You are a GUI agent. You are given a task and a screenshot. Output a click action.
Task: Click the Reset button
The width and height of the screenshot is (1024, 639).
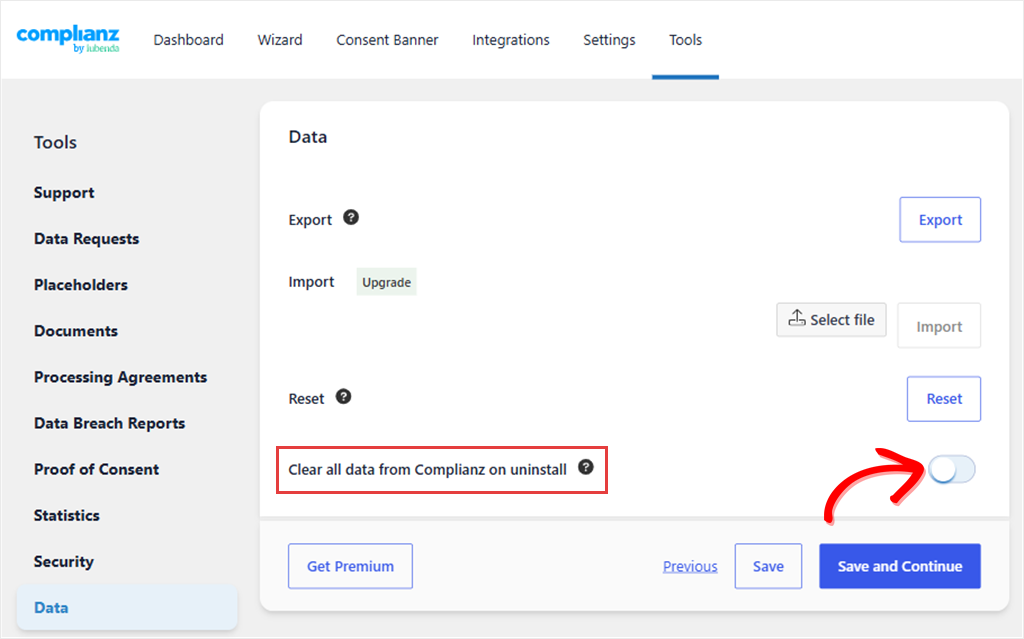944,399
